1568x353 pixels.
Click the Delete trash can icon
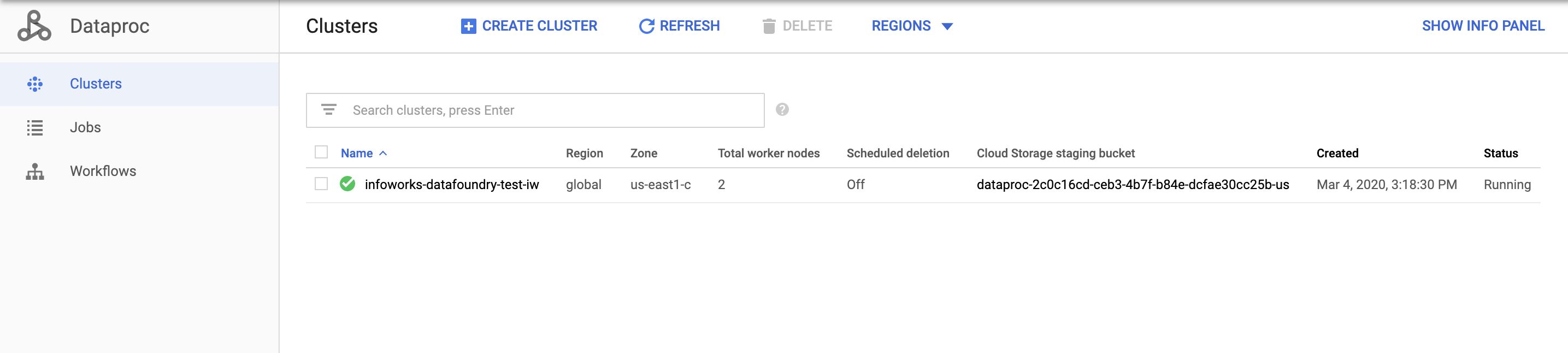pyautogui.click(x=769, y=26)
